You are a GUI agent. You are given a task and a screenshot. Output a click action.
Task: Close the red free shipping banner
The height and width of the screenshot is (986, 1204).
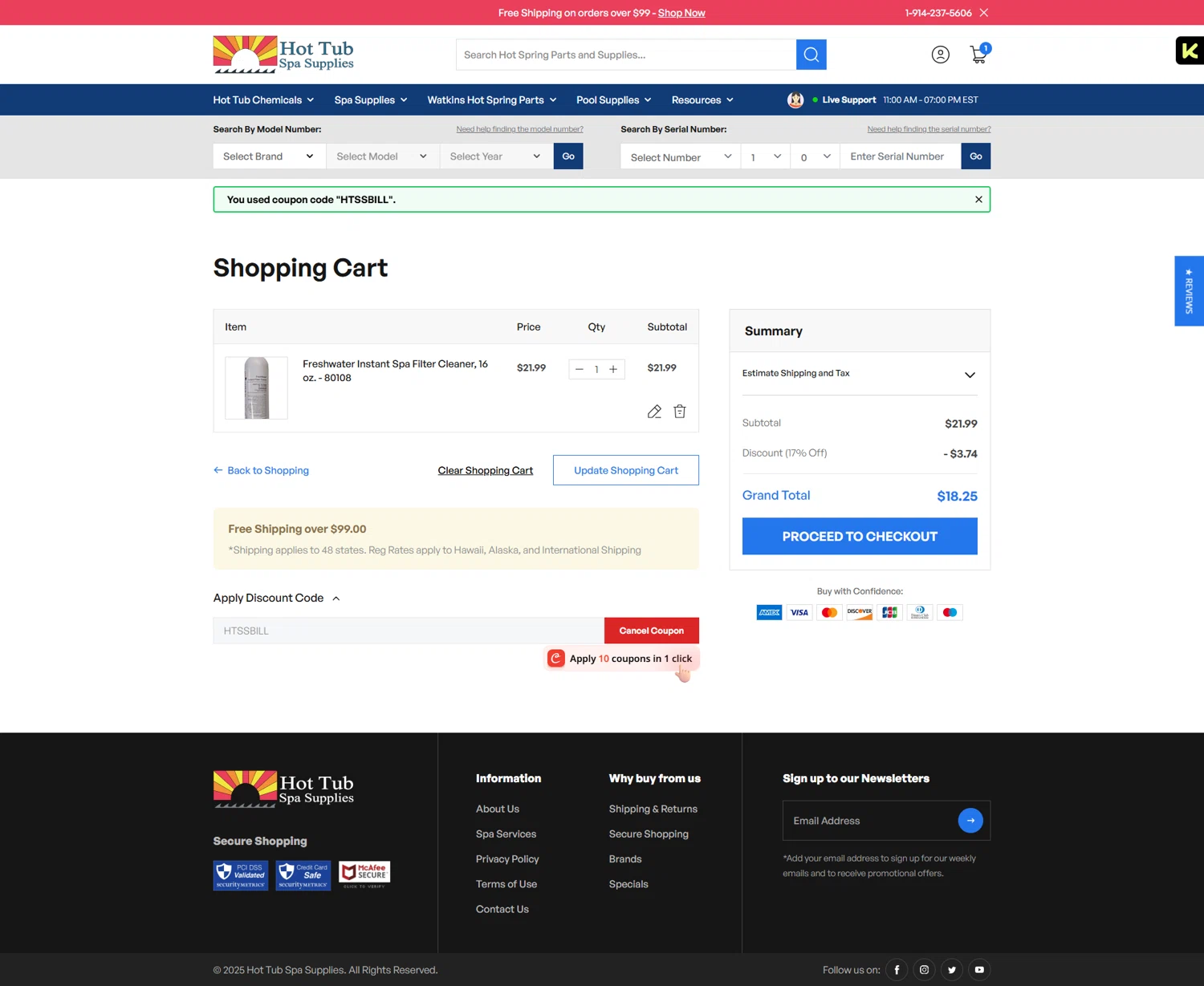point(984,13)
